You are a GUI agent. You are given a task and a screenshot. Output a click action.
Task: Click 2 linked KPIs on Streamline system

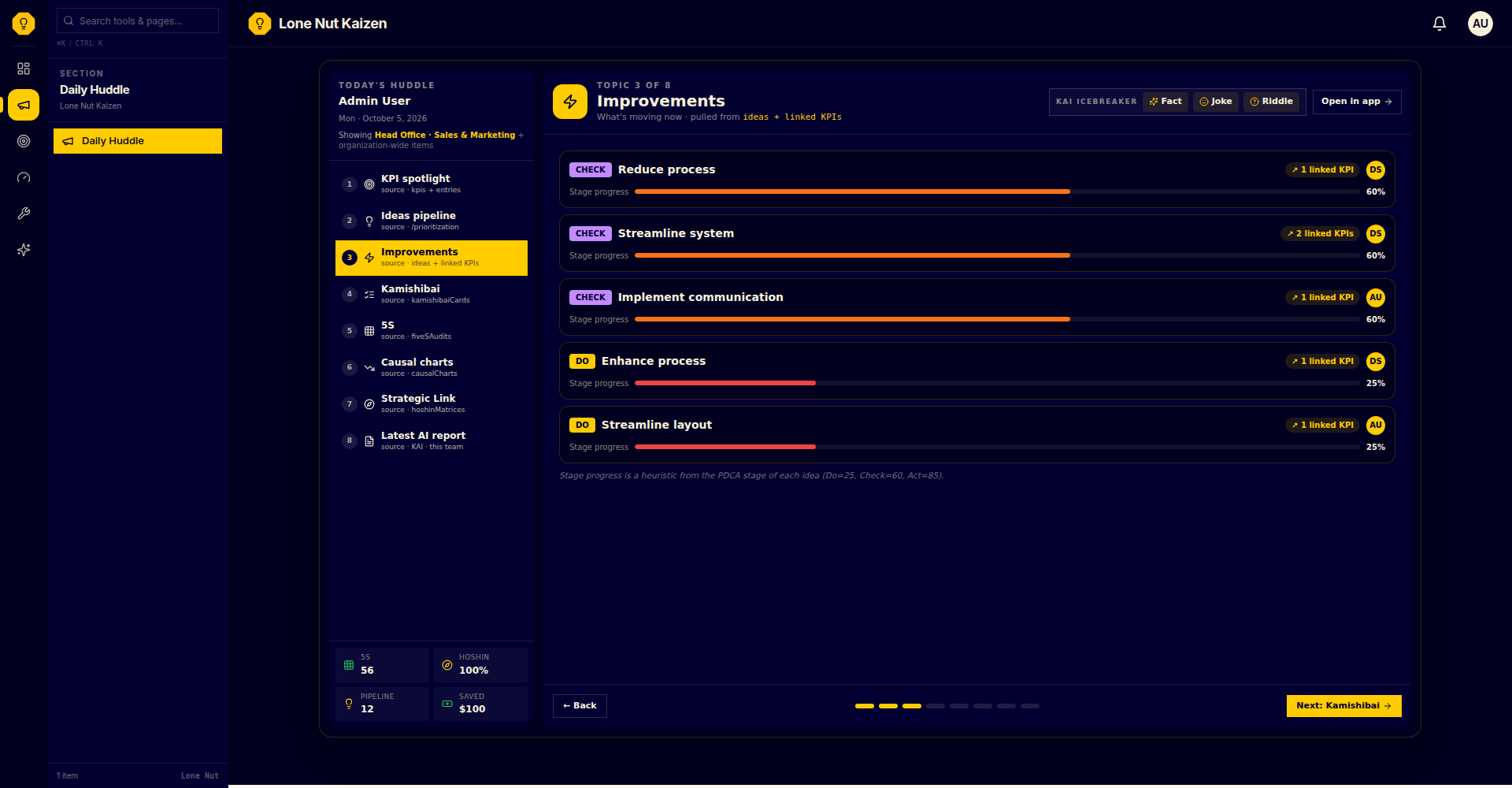pyautogui.click(x=1321, y=233)
